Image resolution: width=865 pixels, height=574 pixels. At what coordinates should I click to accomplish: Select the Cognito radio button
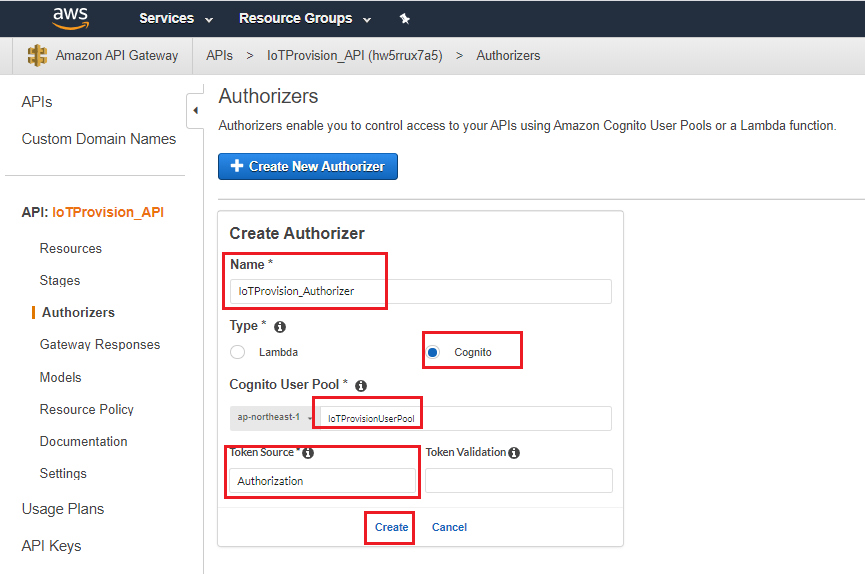pos(432,352)
